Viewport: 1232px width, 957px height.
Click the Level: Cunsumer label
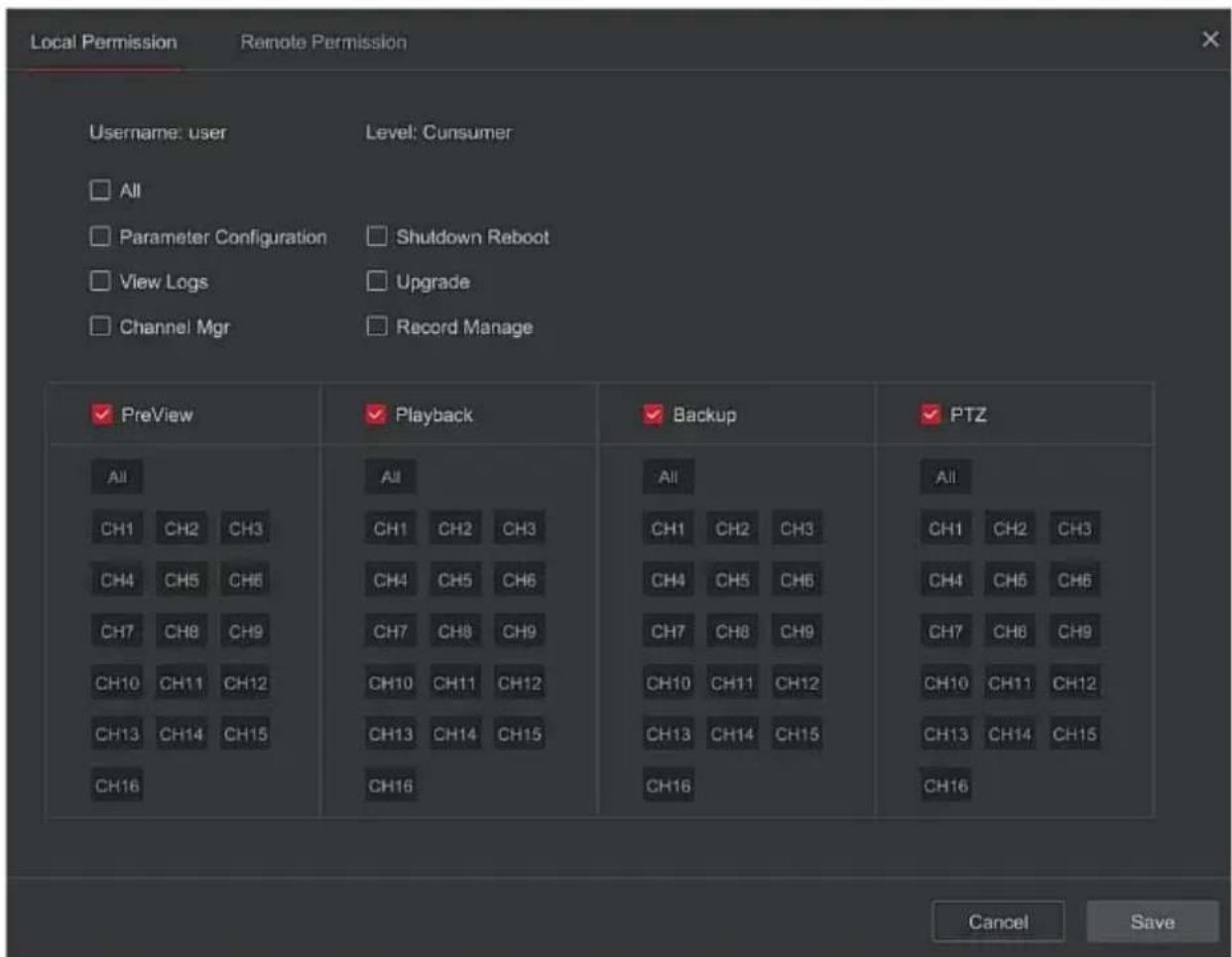click(x=438, y=132)
